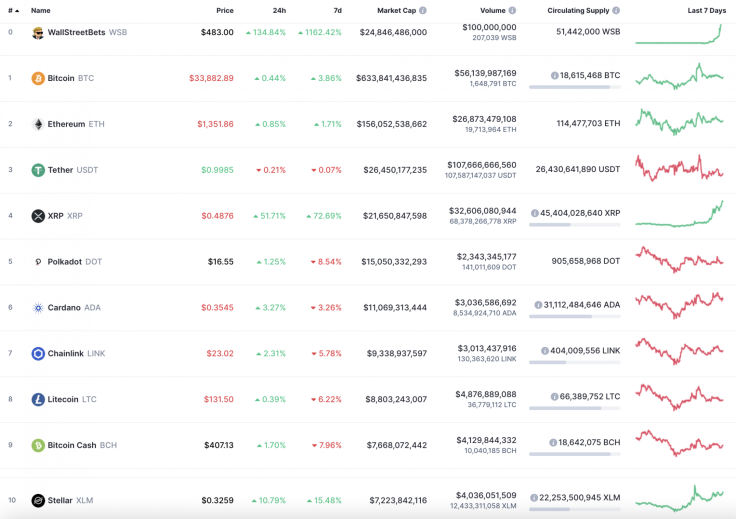736x519 pixels.
Task: Click Bitcoin circulating supply progress bar
Action: click(x=575, y=87)
